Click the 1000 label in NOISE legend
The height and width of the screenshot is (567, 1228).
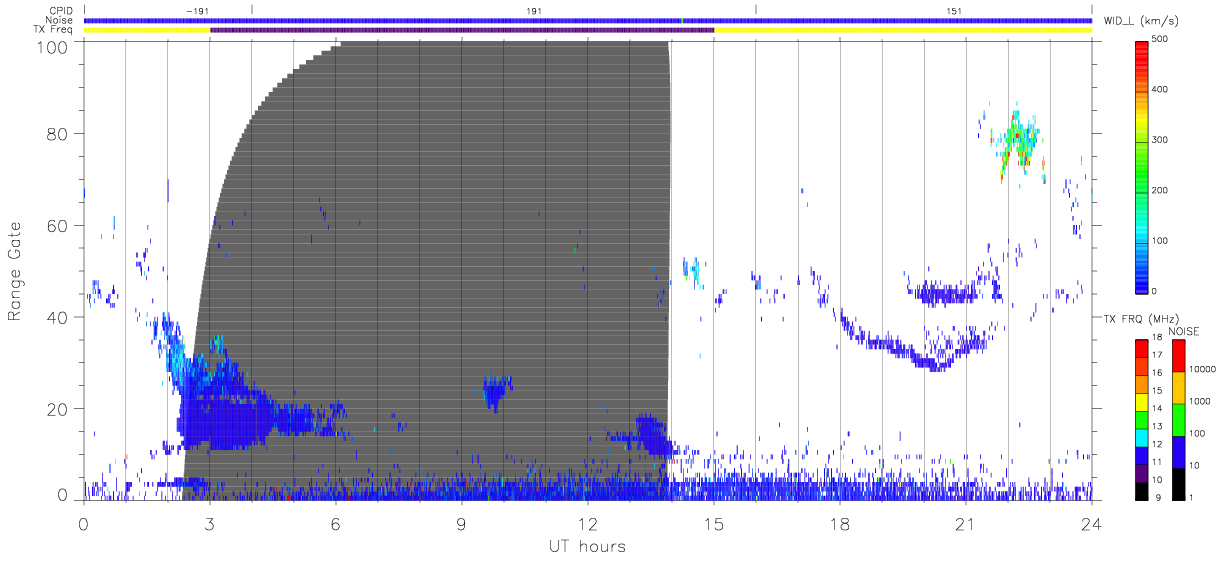click(x=1201, y=401)
